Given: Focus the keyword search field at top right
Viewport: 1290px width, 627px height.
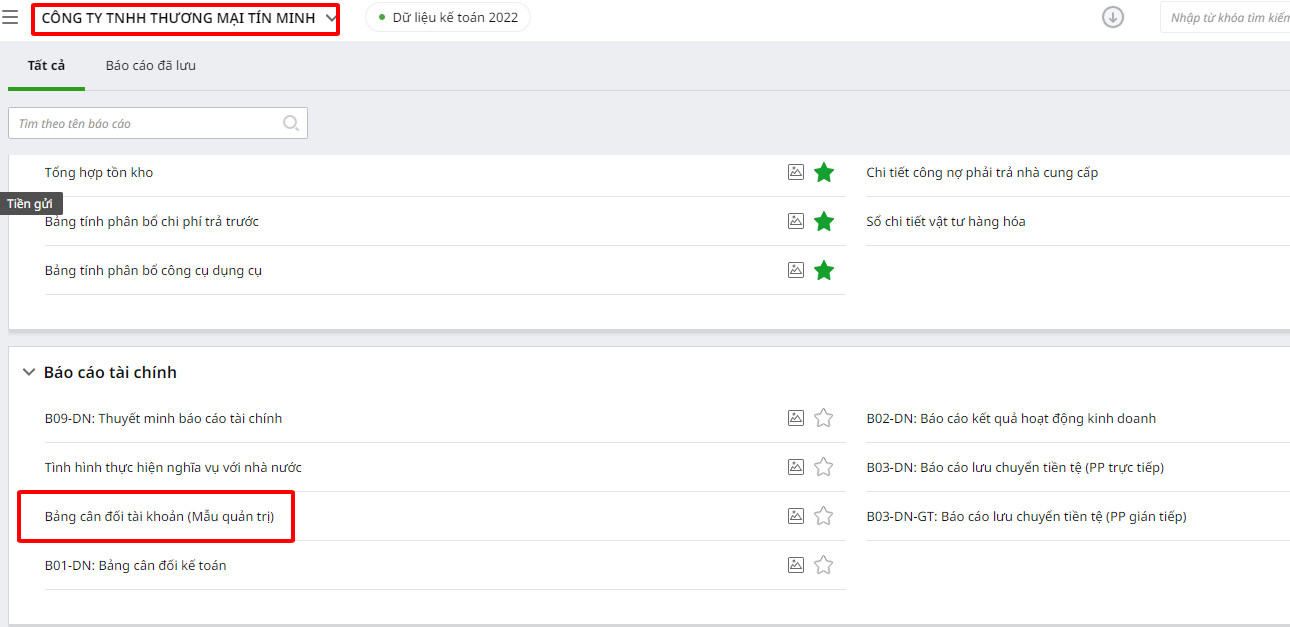Looking at the screenshot, I should coord(1225,17).
